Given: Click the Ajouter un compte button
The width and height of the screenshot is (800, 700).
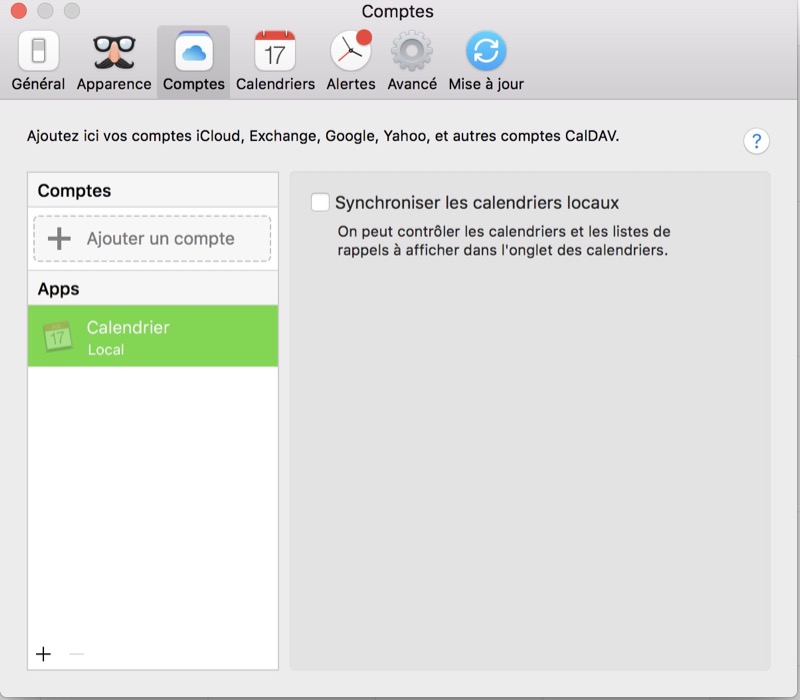Looking at the screenshot, I should (x=152, y=239).
